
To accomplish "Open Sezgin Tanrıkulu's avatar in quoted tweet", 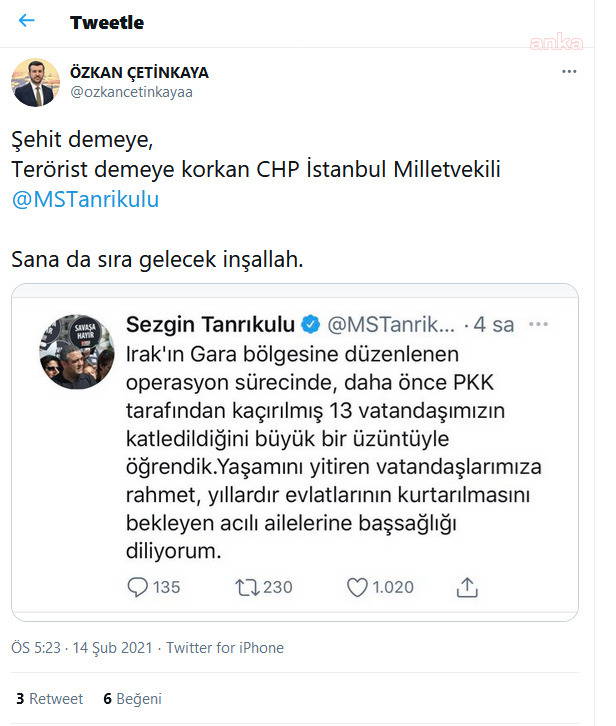I will tap(77, 350).
